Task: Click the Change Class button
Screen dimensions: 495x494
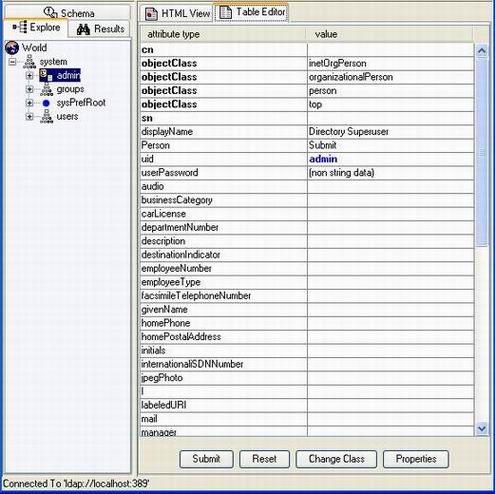Action: 336,459
